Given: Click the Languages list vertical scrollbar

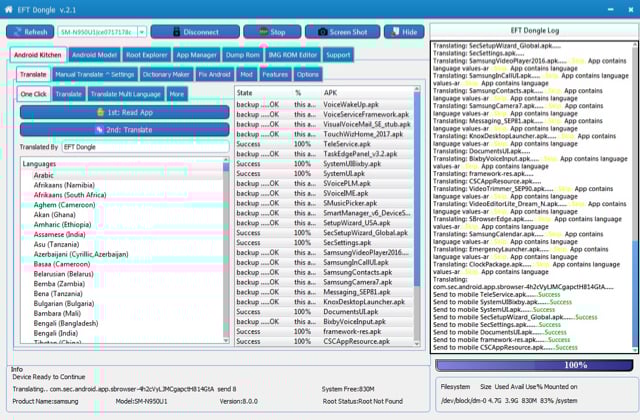Looking at the screenshot, I should point(227,250).
